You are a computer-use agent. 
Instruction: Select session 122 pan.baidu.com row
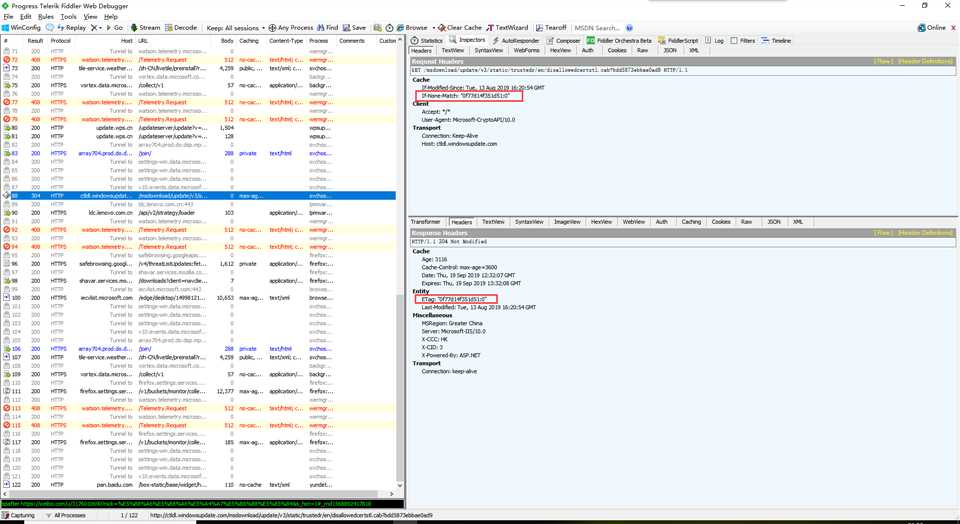(199, 484)
